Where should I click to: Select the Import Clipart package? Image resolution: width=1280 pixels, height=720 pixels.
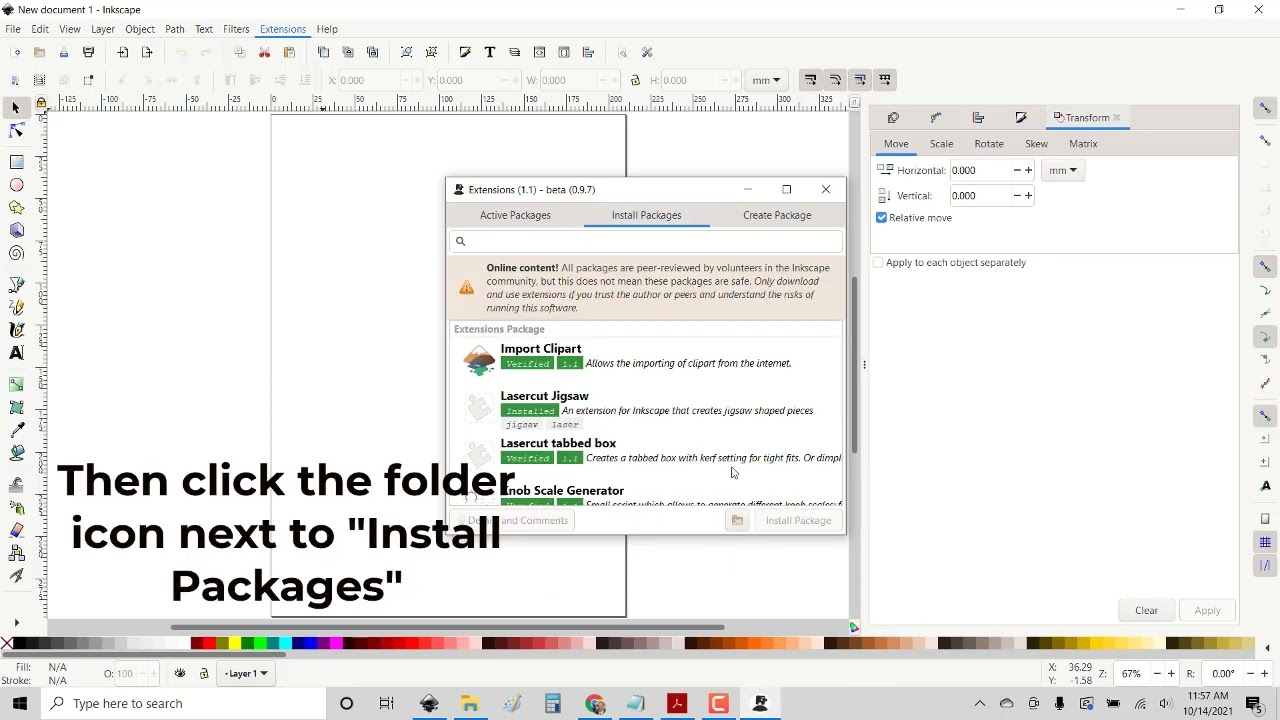point(648,358)
